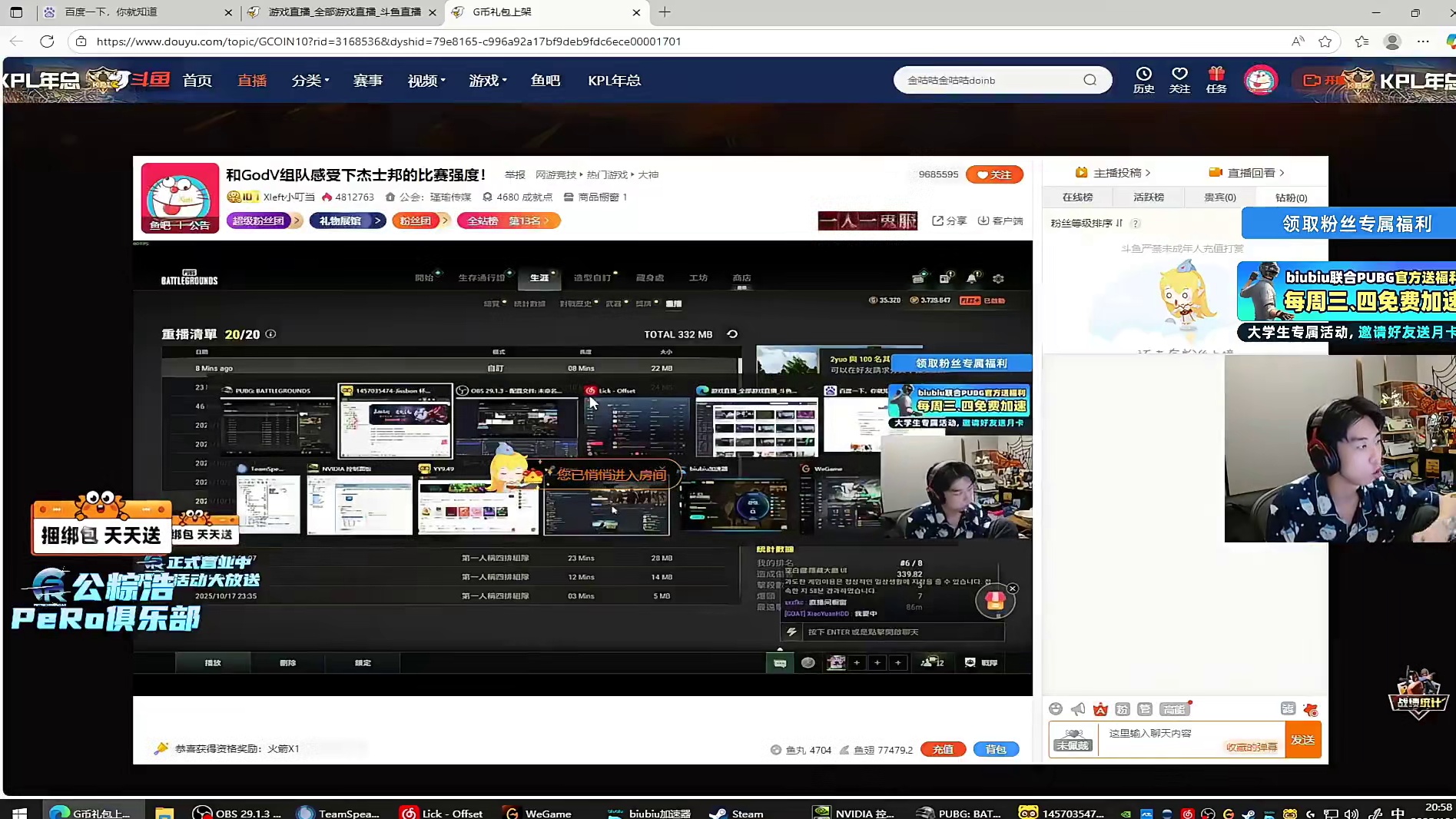This screenshot has width=1456, height=819.
Task: Click the 关注 heart icon in header
Action: point(1179,79)
